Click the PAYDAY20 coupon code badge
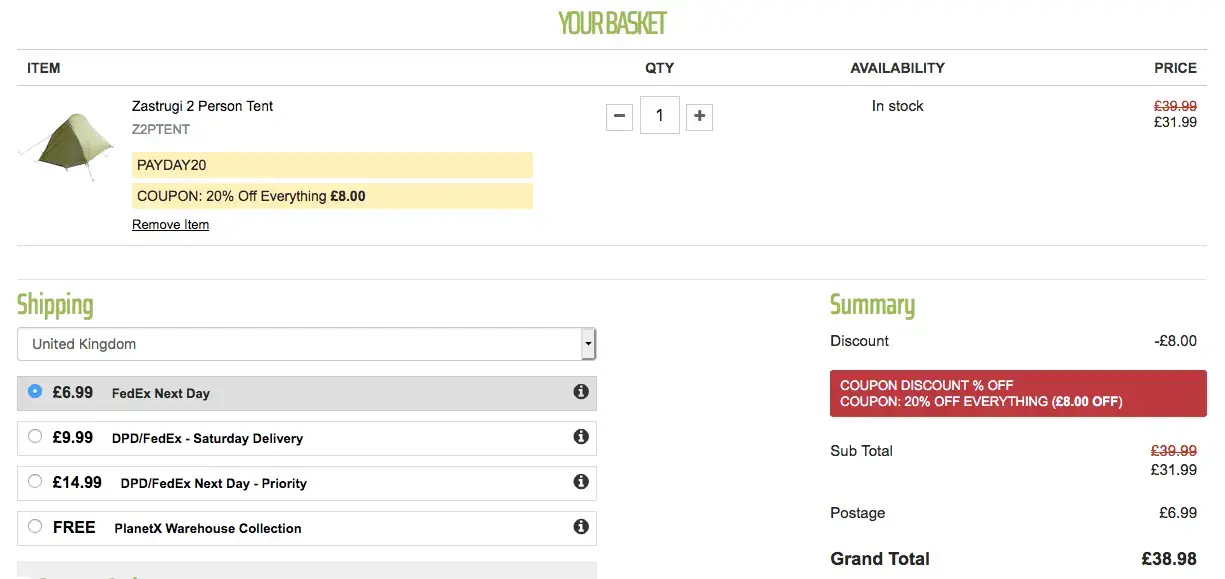Viewport: 1225px width, 579px height. coord(332,164)
